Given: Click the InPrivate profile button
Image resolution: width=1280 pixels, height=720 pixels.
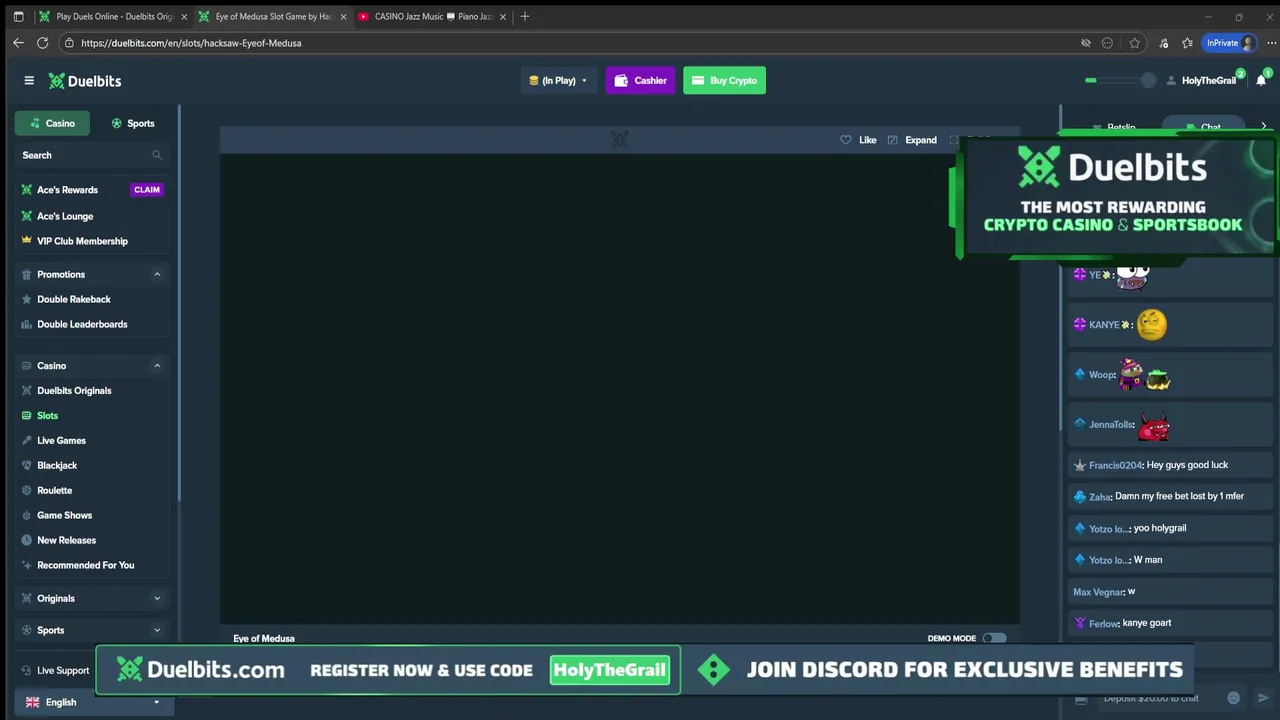Looking at the screenshot, I should pyautogui.click(x=1231, y=43).
